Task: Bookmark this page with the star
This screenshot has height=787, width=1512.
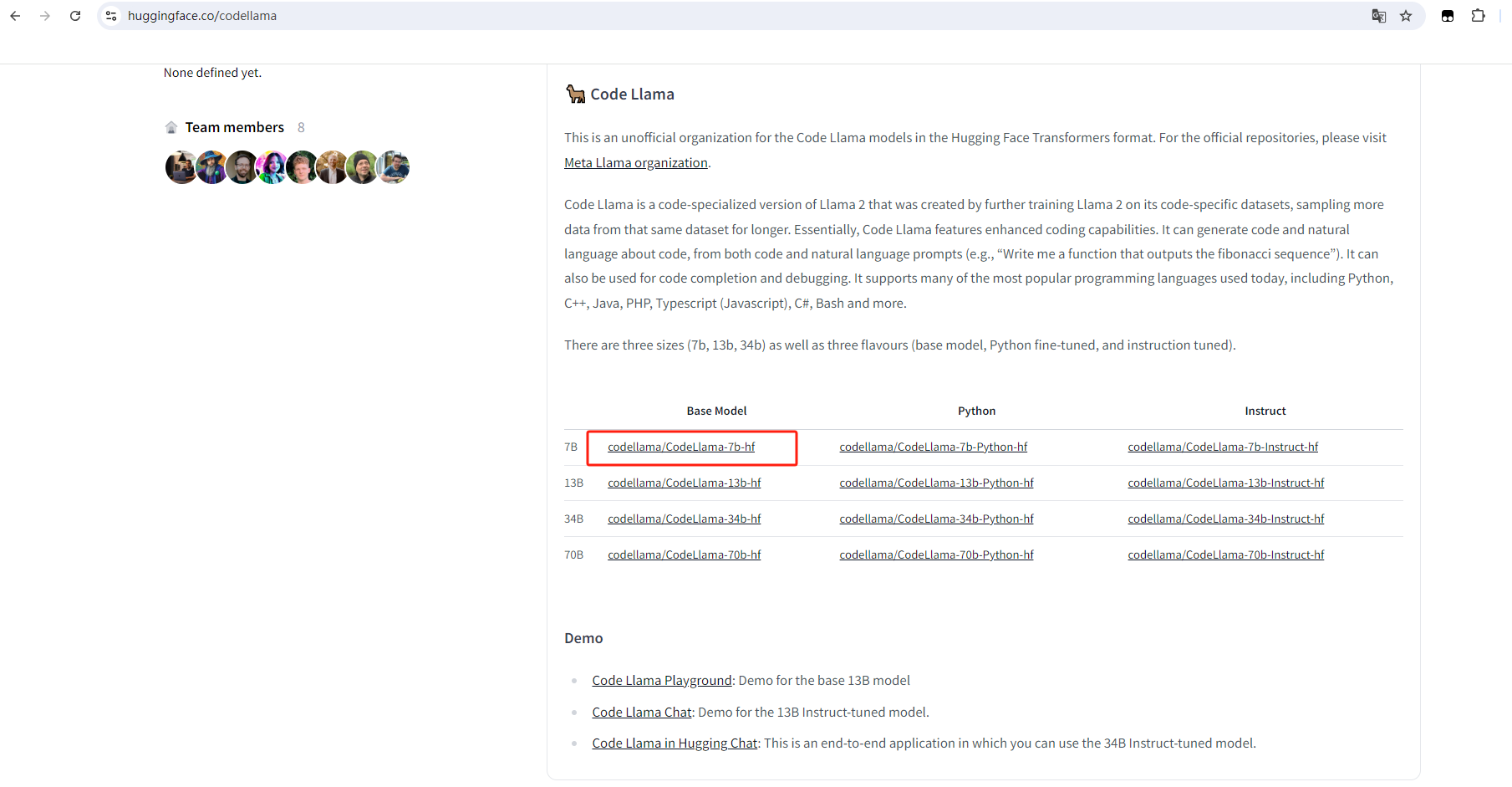Action: point(1406,16)
